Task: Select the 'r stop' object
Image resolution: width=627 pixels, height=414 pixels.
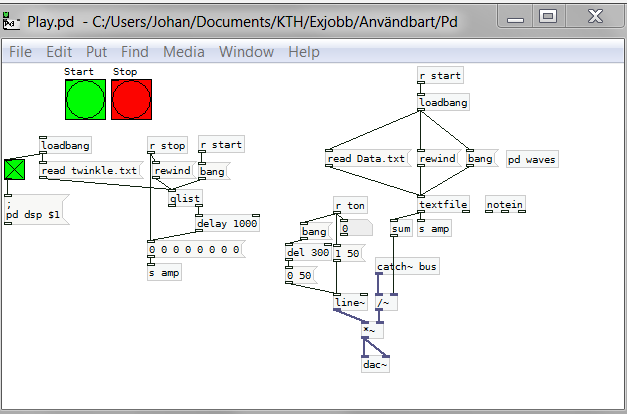Action: (x=168, y=146)
